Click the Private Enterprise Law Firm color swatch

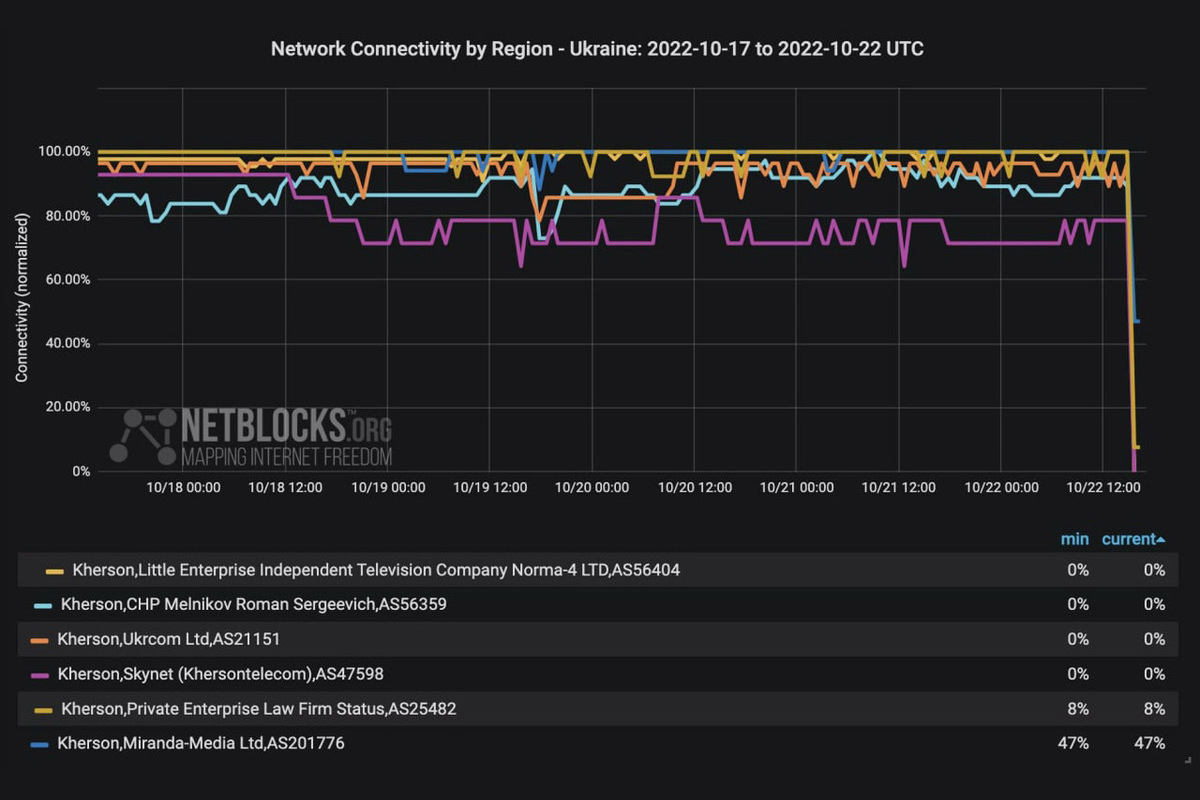click(x=44, y=710)
